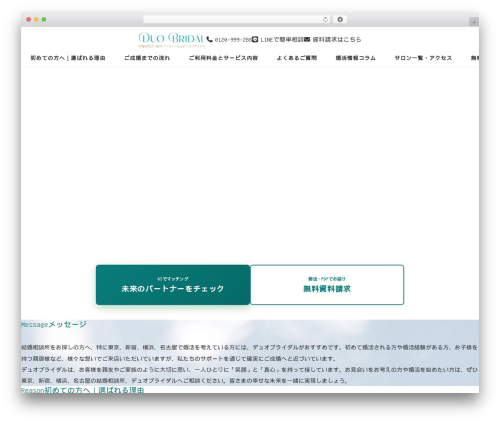Image resolution: width=500 pixels, height=423 pixels.
Task: Click 無料資料請求 button
Action: pos(327,285)
